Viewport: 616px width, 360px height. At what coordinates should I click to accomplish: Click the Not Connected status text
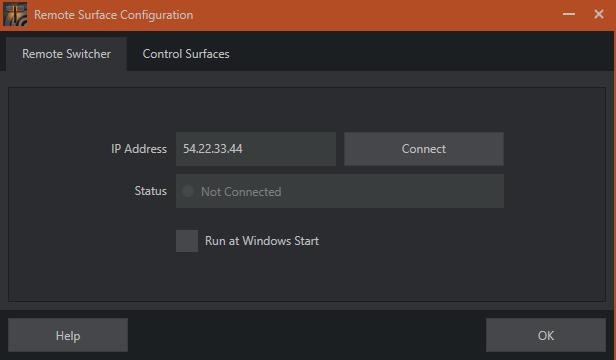point(241,192)
